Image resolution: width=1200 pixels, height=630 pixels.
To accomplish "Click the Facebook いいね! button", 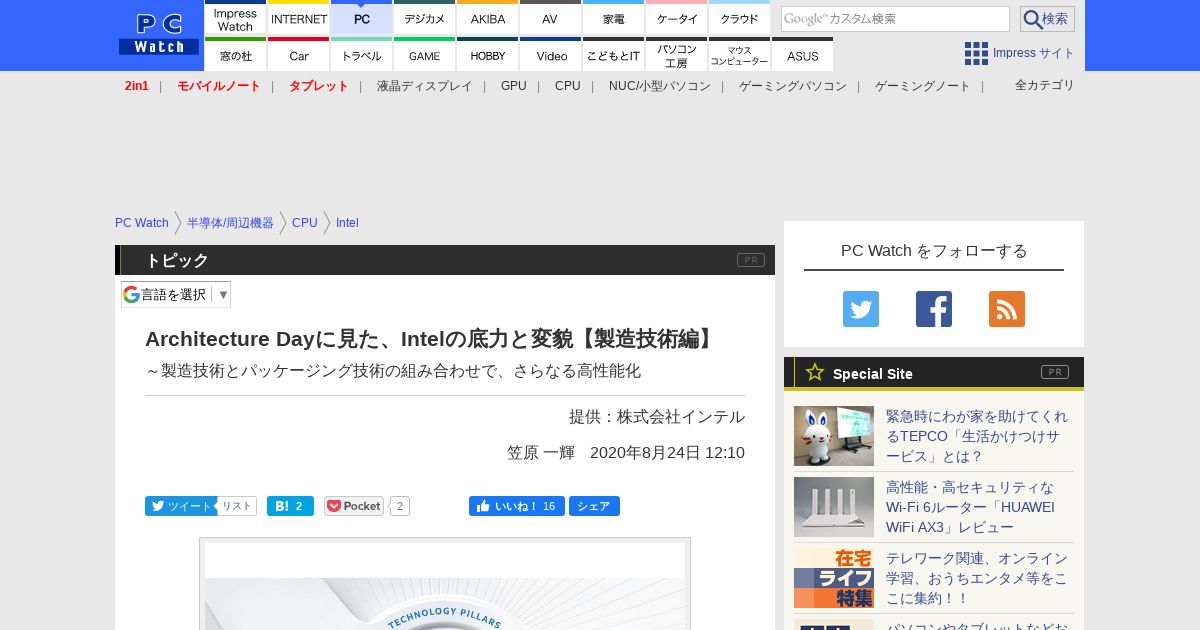I will click(517, 506).
